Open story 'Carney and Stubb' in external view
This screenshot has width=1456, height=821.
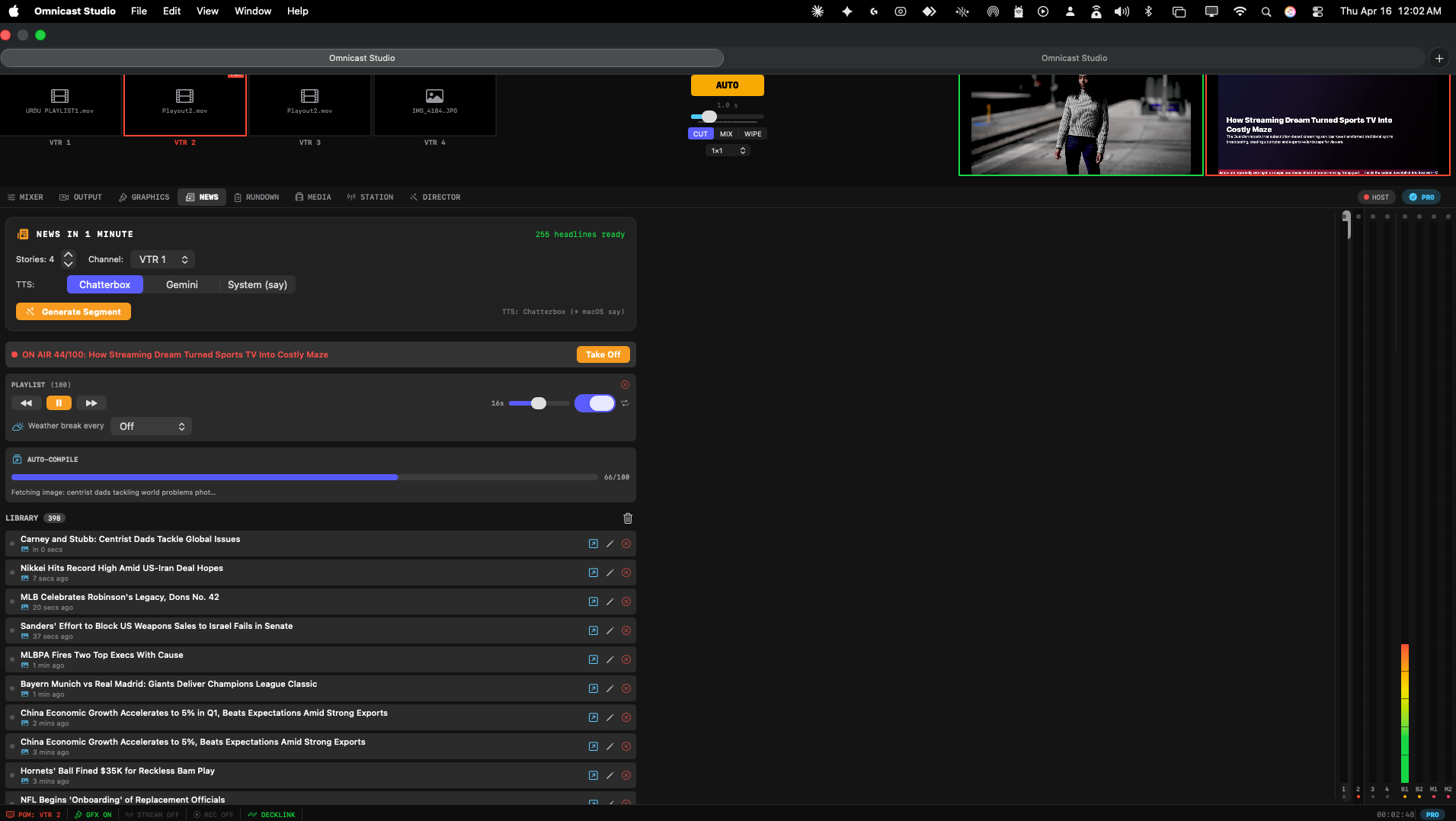coord(593,544)
